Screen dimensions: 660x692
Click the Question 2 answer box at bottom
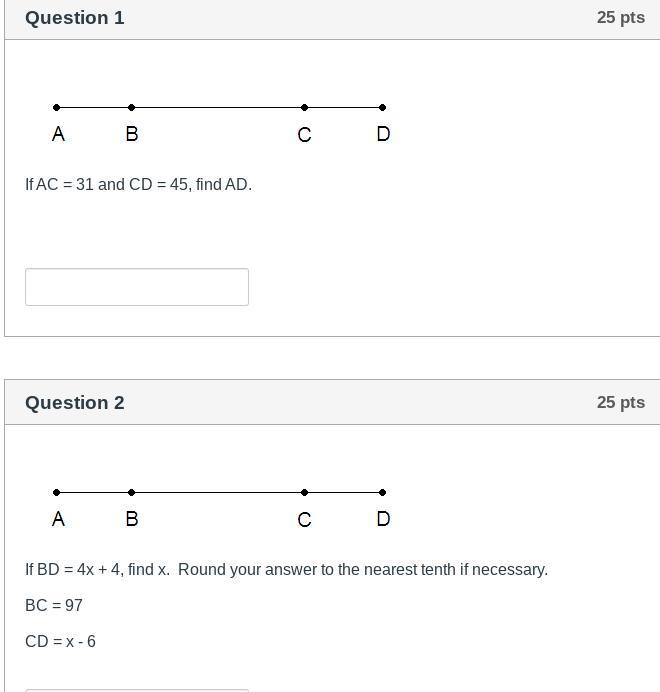coord(136,689)
